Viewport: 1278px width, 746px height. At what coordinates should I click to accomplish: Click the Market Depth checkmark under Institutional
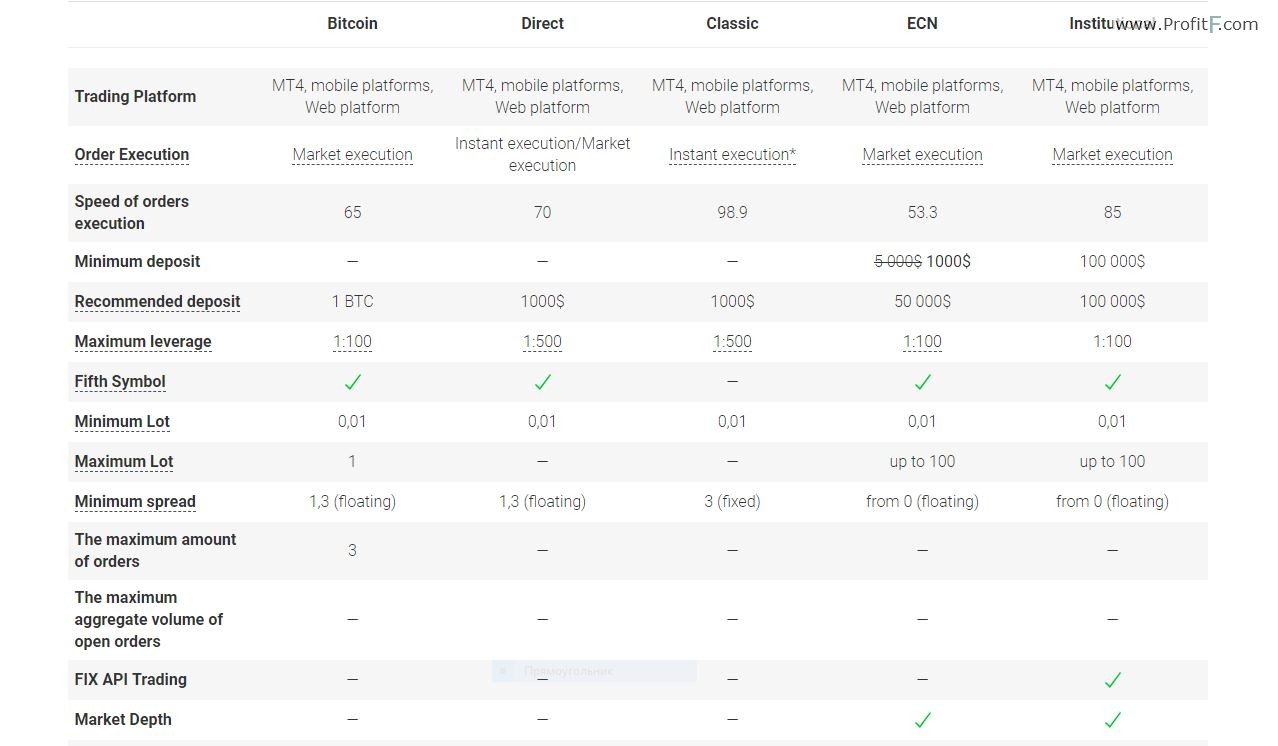[x=1112, y=720]
